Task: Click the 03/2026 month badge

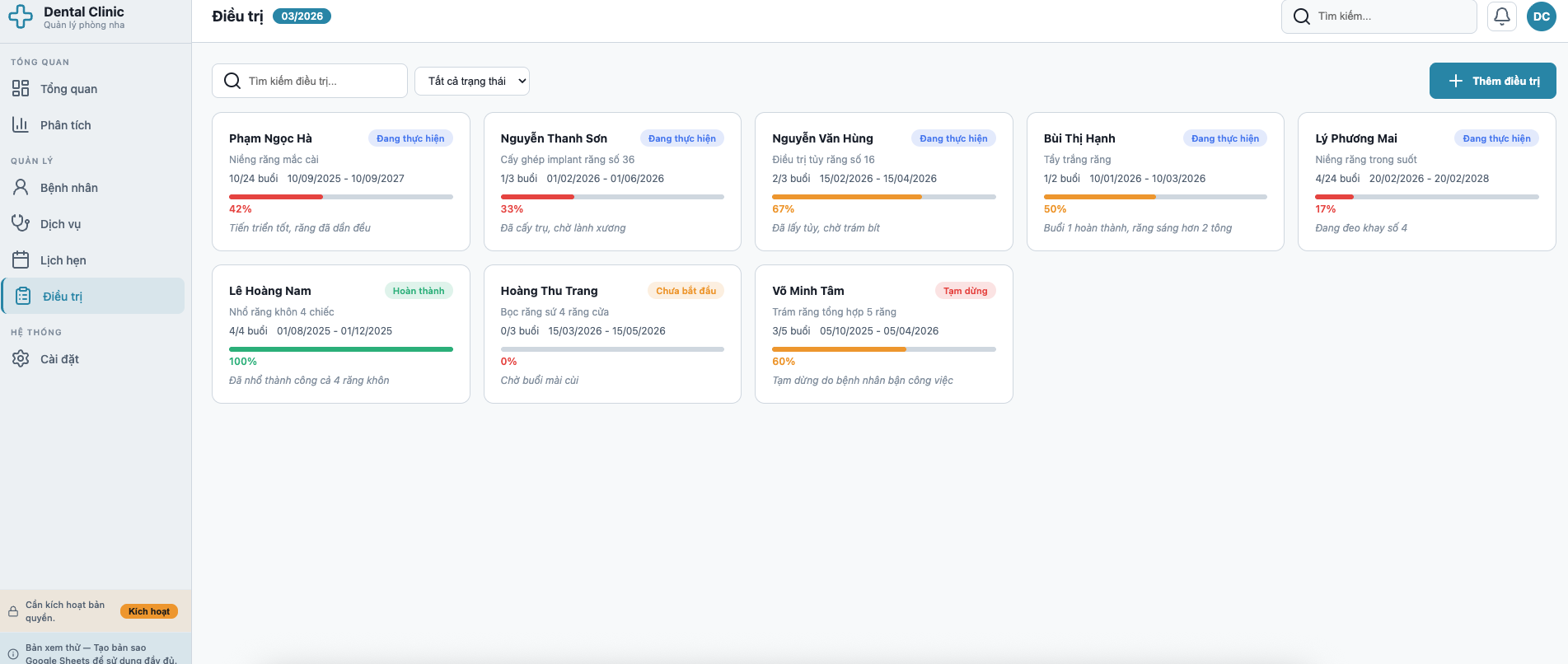Action: (x=302, y=16)
